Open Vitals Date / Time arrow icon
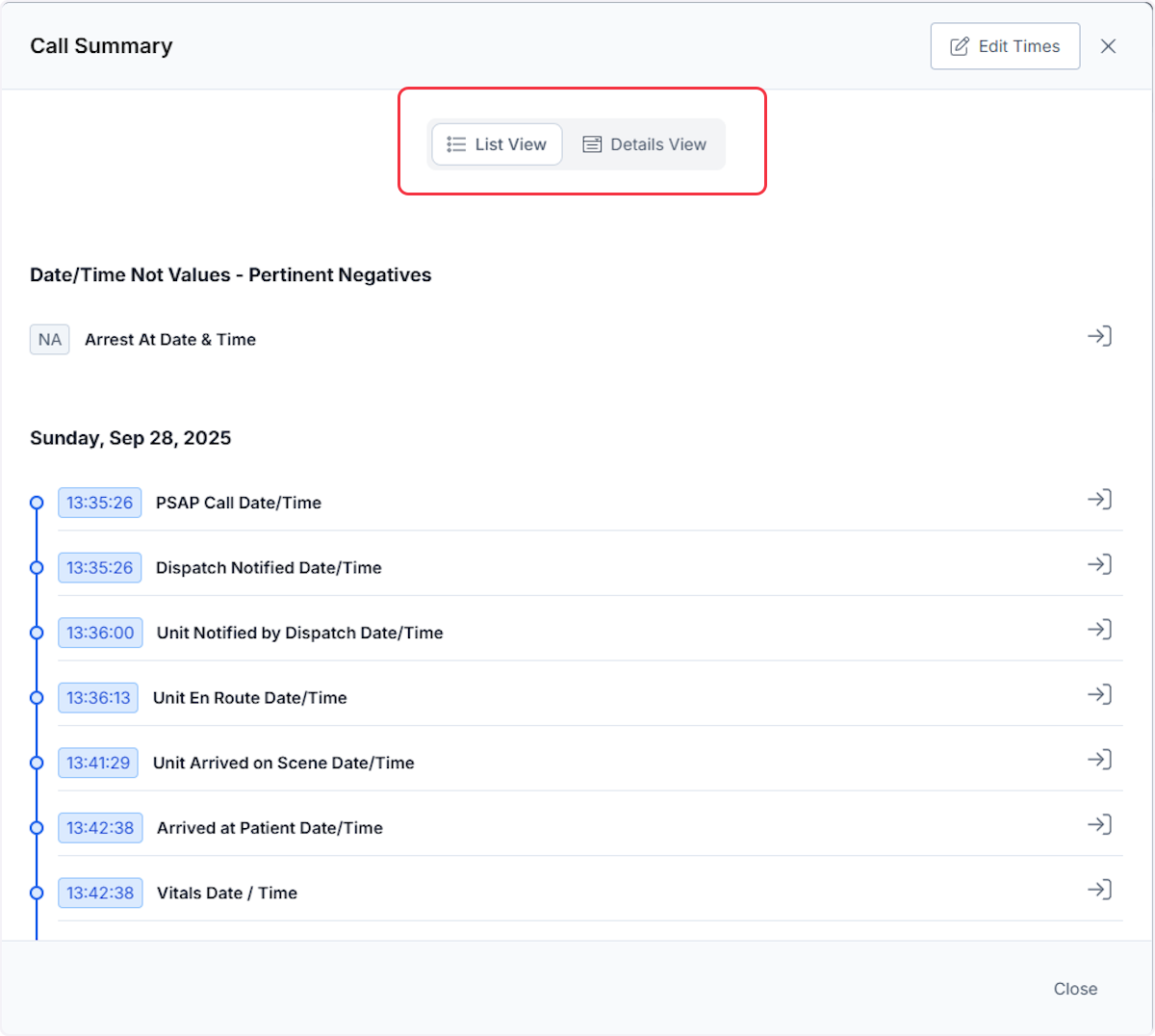The width and height of the screenshot is (1155, 1036). 1099,889
